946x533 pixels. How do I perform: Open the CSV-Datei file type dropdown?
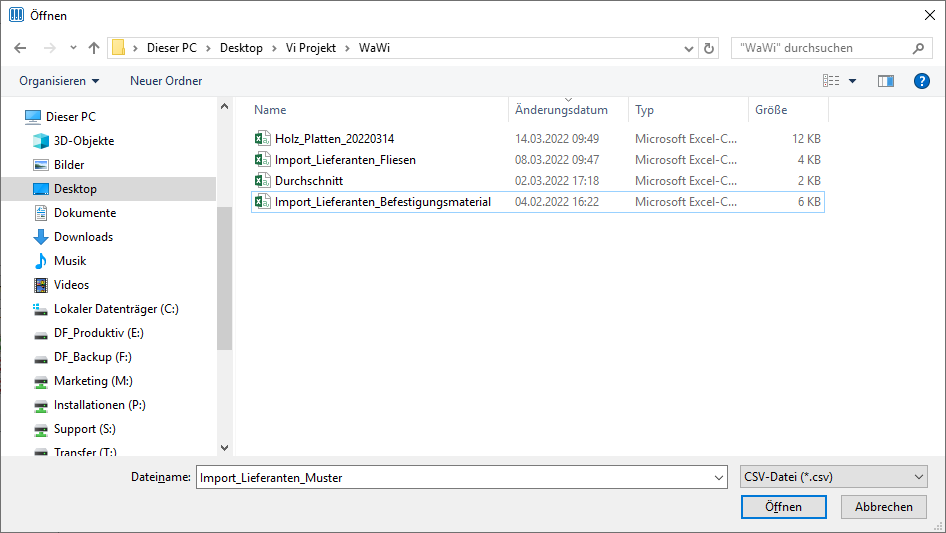tap(834, 477)
